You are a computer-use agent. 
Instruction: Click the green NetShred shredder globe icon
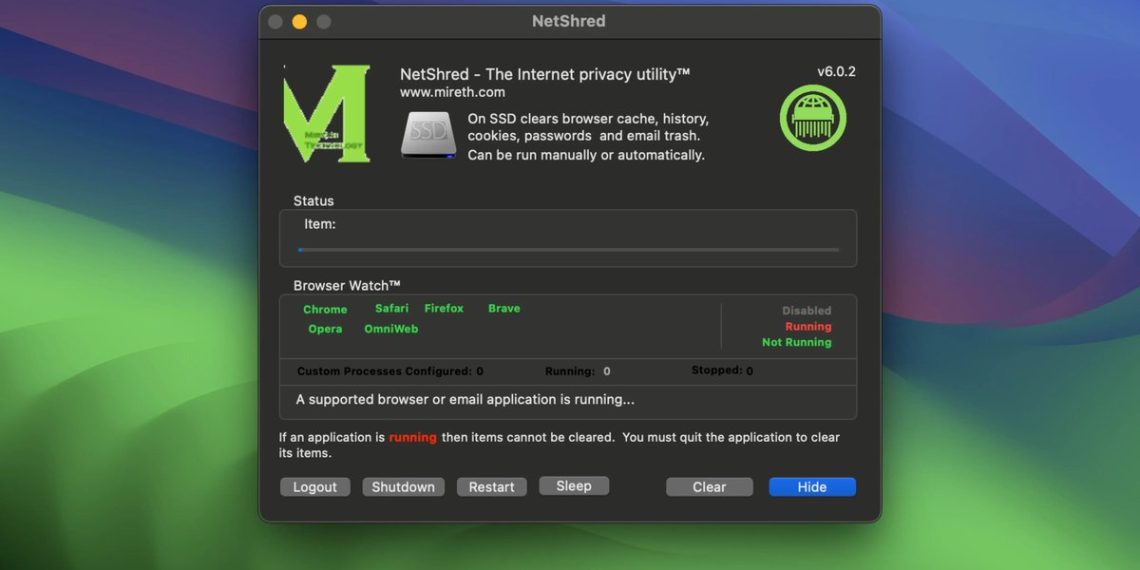[x=812, y=118]
